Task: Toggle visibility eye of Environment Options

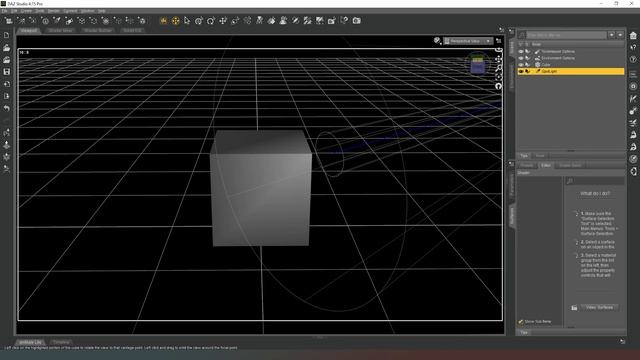Action: point(521,58)
